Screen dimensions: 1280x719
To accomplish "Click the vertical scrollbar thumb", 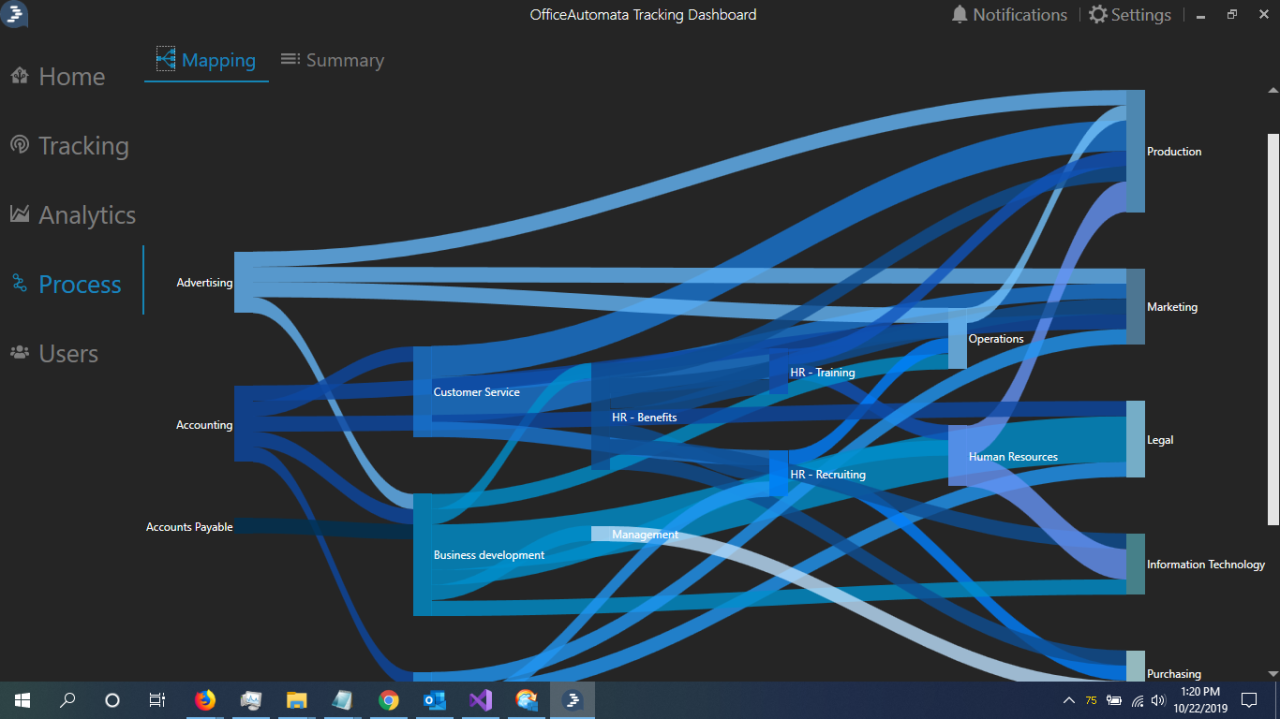I will tap(1273, 328).
